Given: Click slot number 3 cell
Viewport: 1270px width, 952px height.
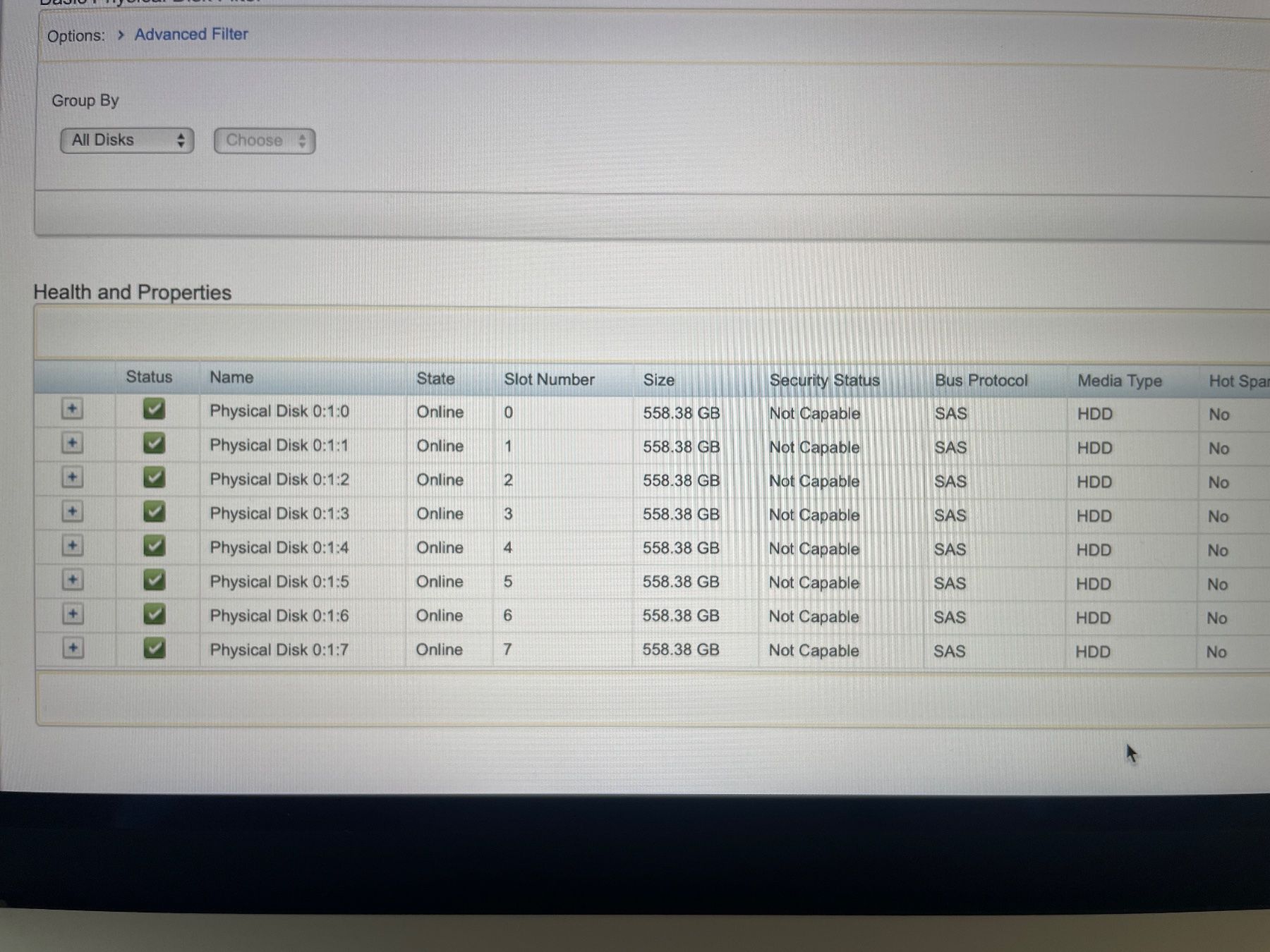Looking at the screenshot, I should pyautogui.click(x=508, y=513).
